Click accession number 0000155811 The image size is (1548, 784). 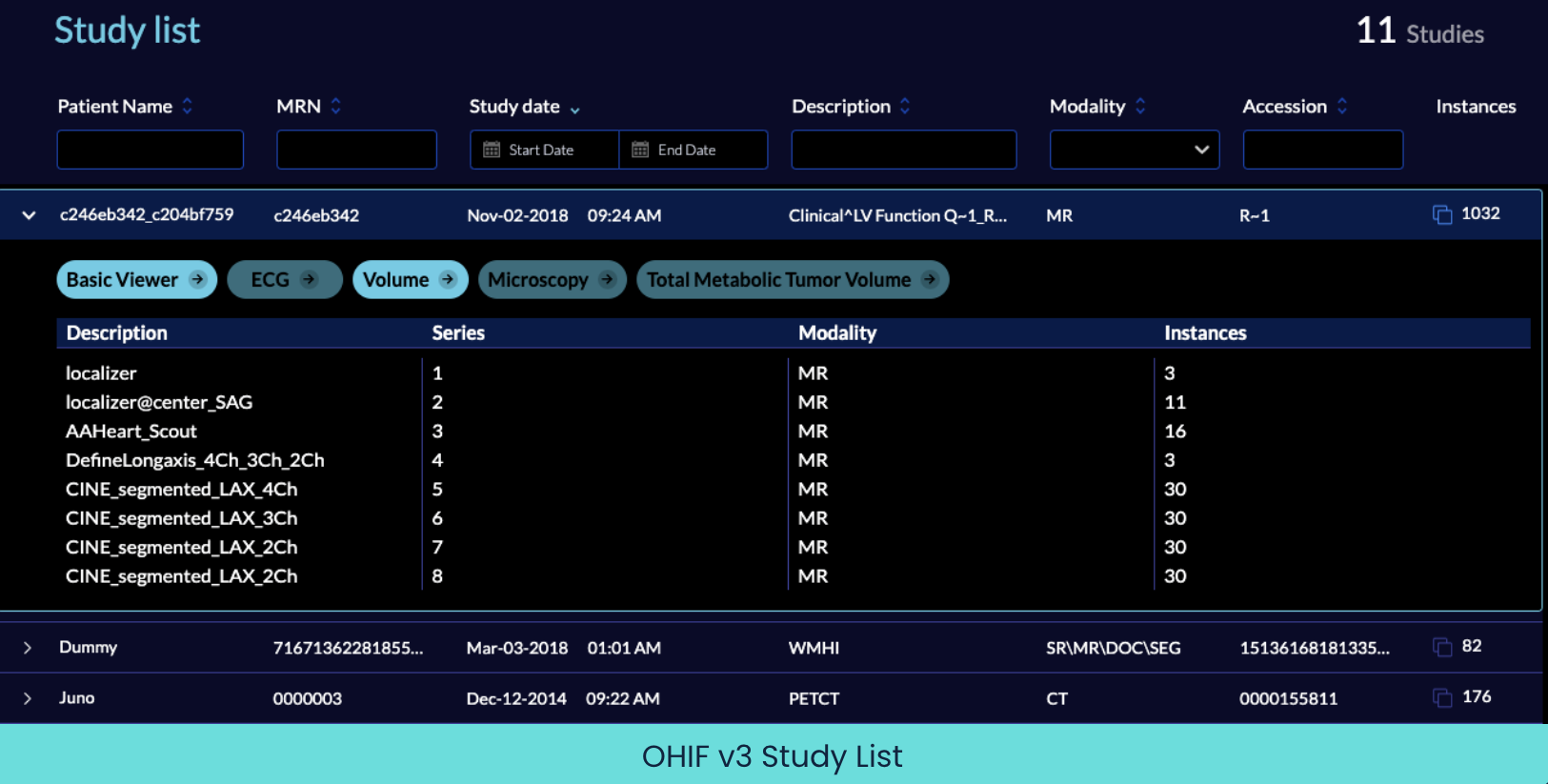click(x=1288, y=698)
